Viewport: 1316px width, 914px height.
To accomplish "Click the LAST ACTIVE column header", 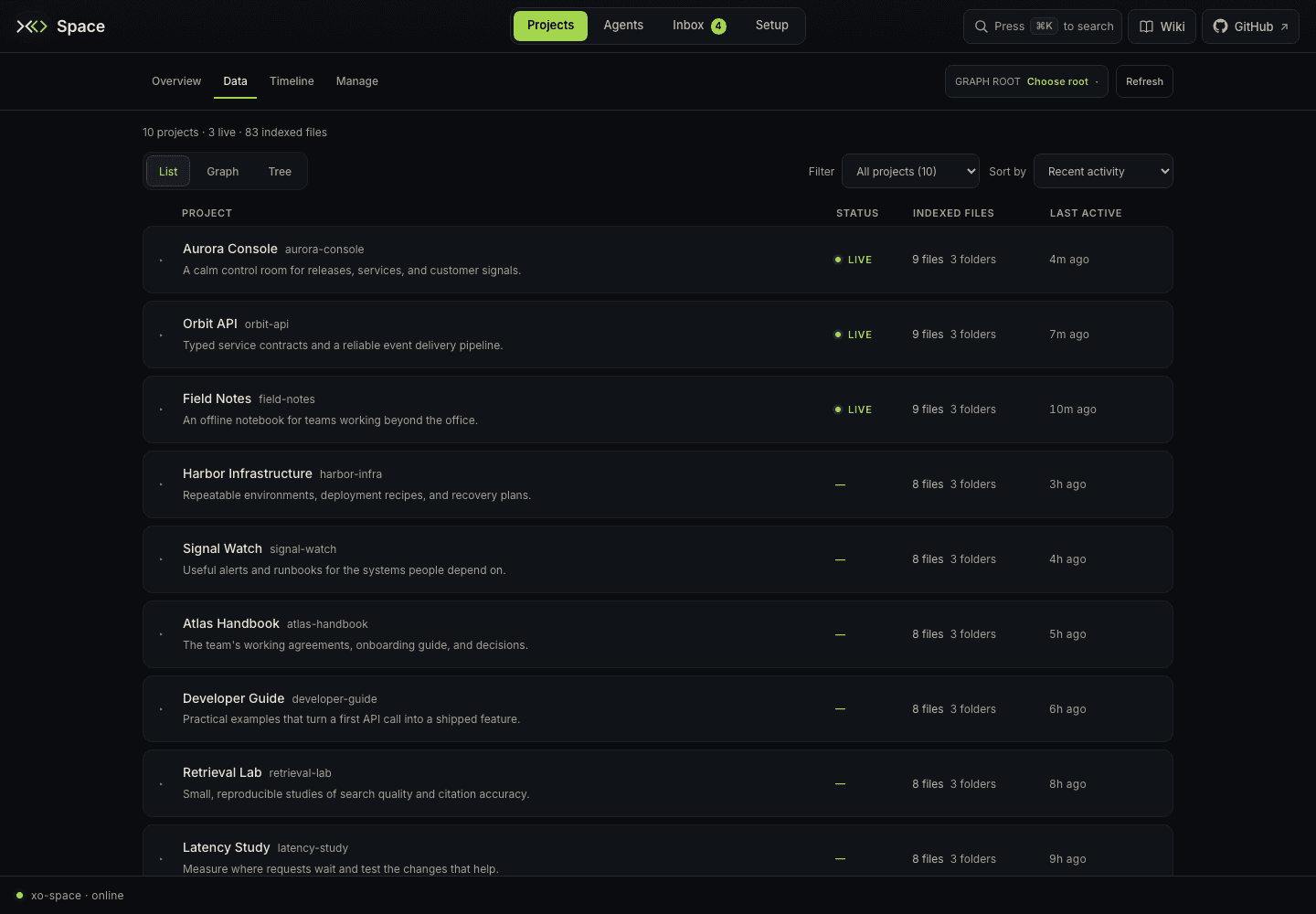I will pyautogui.click(x=1086, y=213).
